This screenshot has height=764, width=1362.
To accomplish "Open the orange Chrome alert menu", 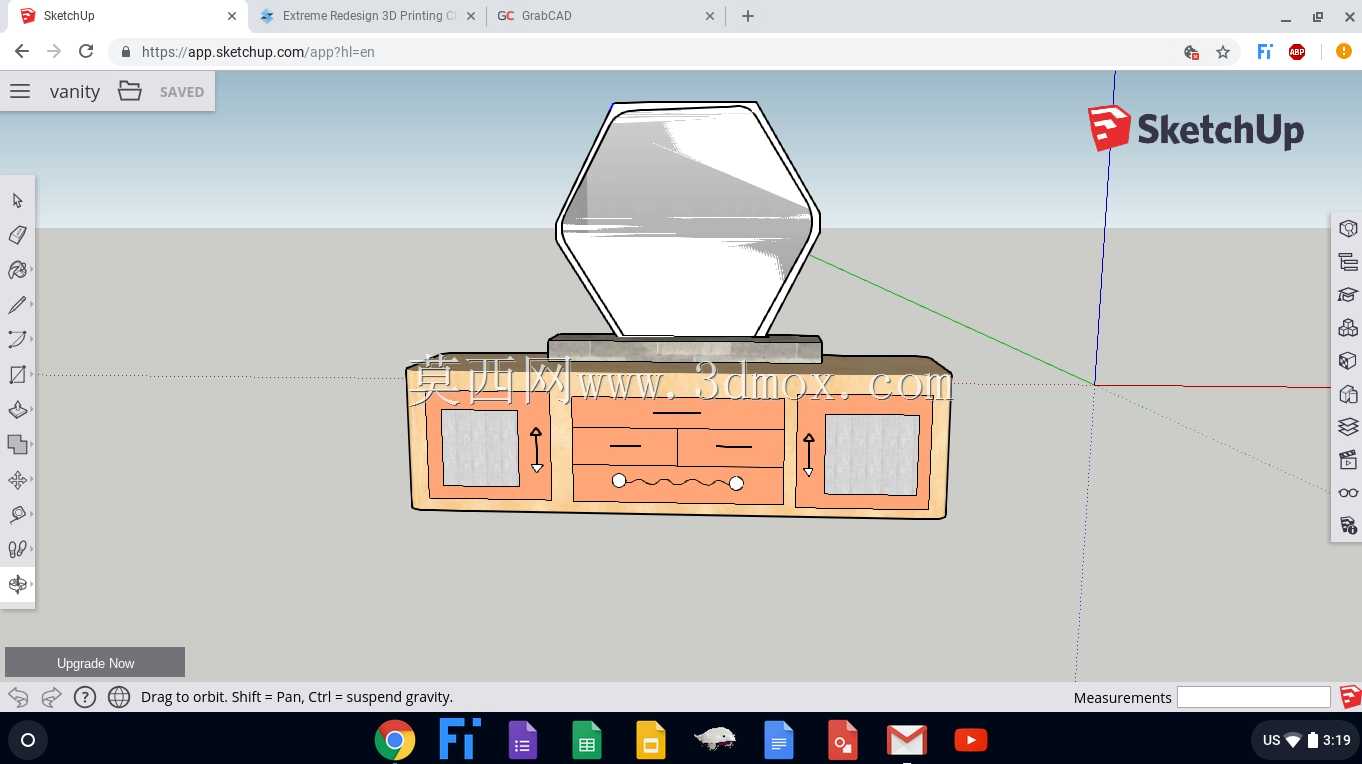I will (1343, 52).
